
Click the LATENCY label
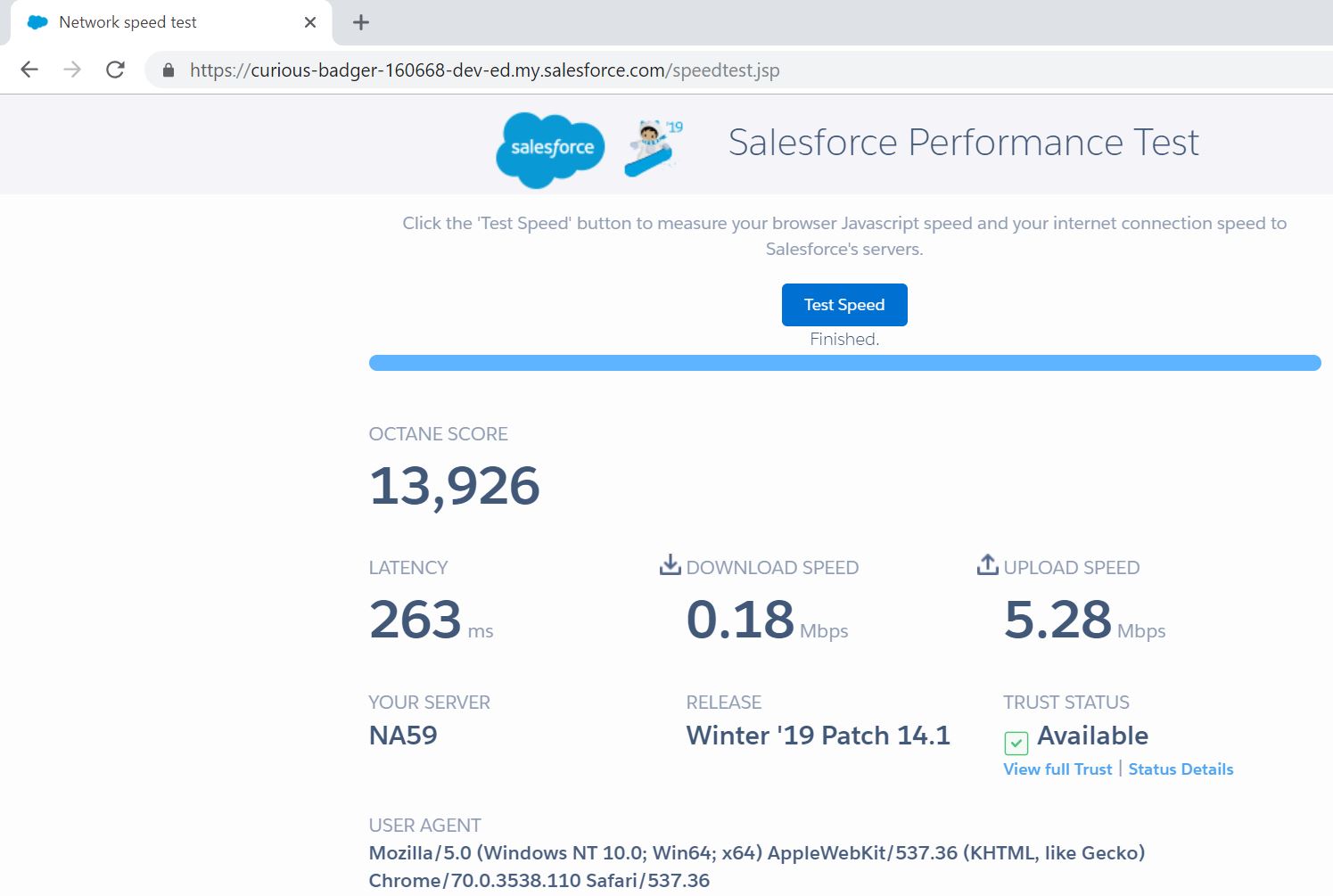pos(408,568)
